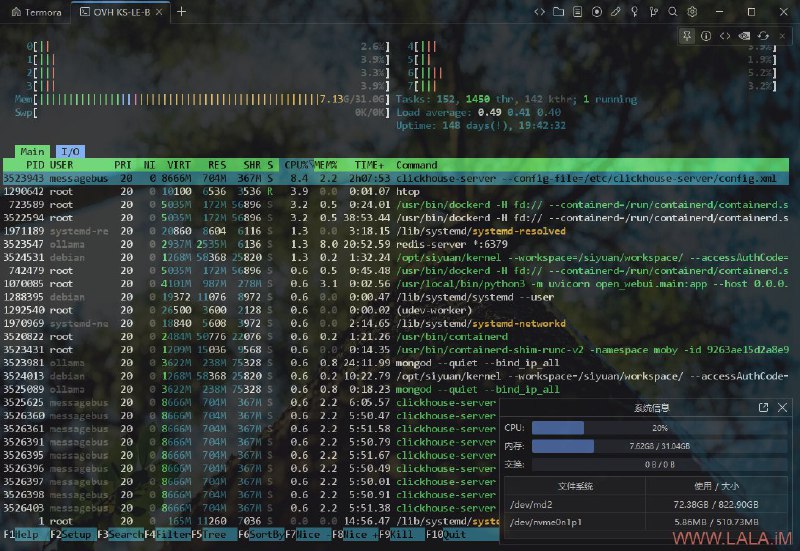
Task: Click F9 Kill in the bottom bar
Action: pyautogui.click(x=403, y=534)
